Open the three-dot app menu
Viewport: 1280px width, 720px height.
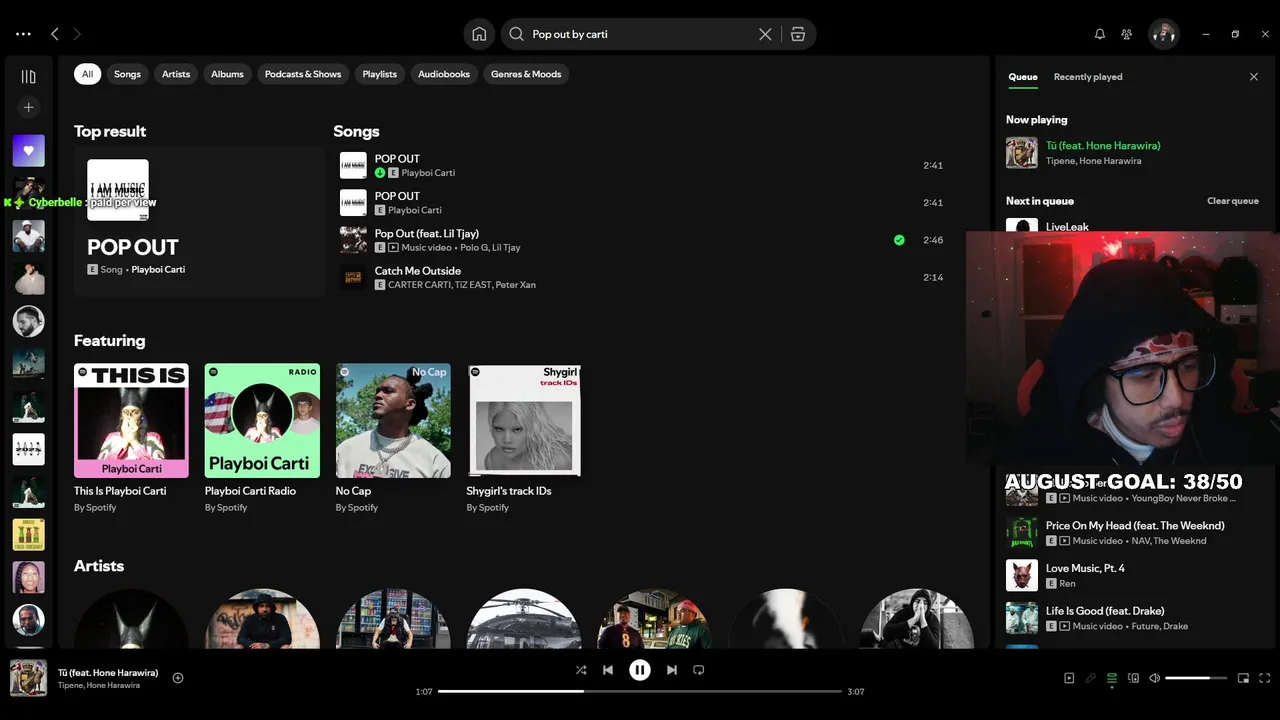pyautogui.click(x=23, y=34)
